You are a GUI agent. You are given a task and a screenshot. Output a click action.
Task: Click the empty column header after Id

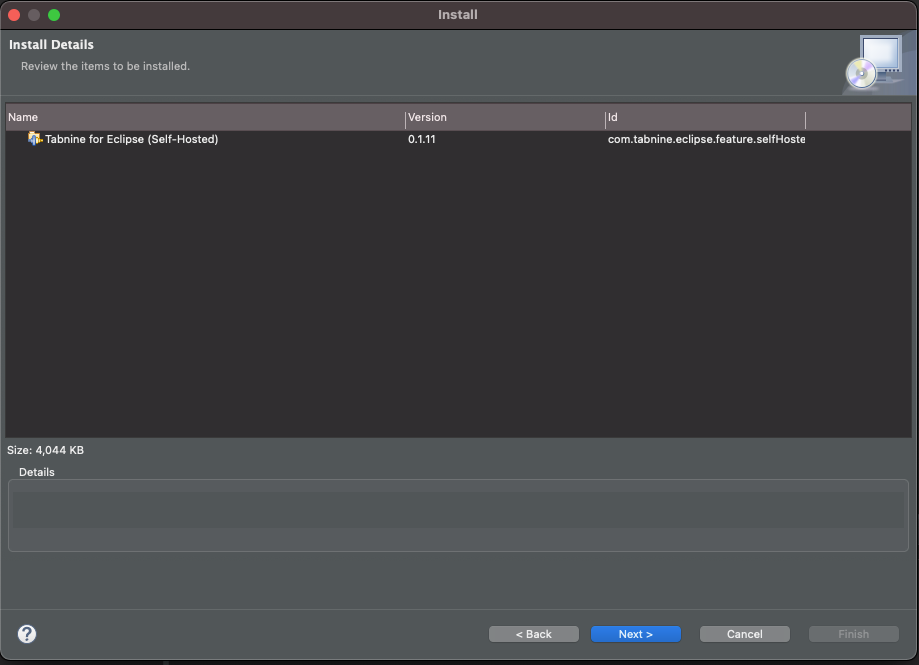857,118
